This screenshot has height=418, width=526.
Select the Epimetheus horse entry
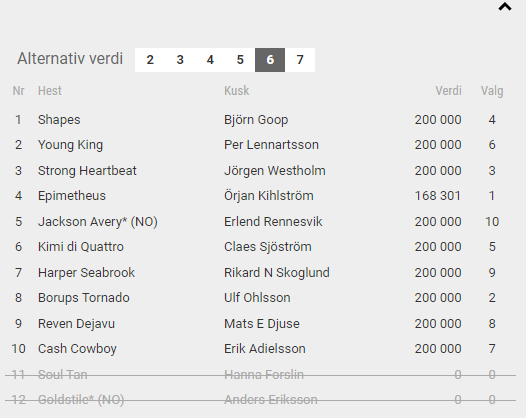(72, 196)
